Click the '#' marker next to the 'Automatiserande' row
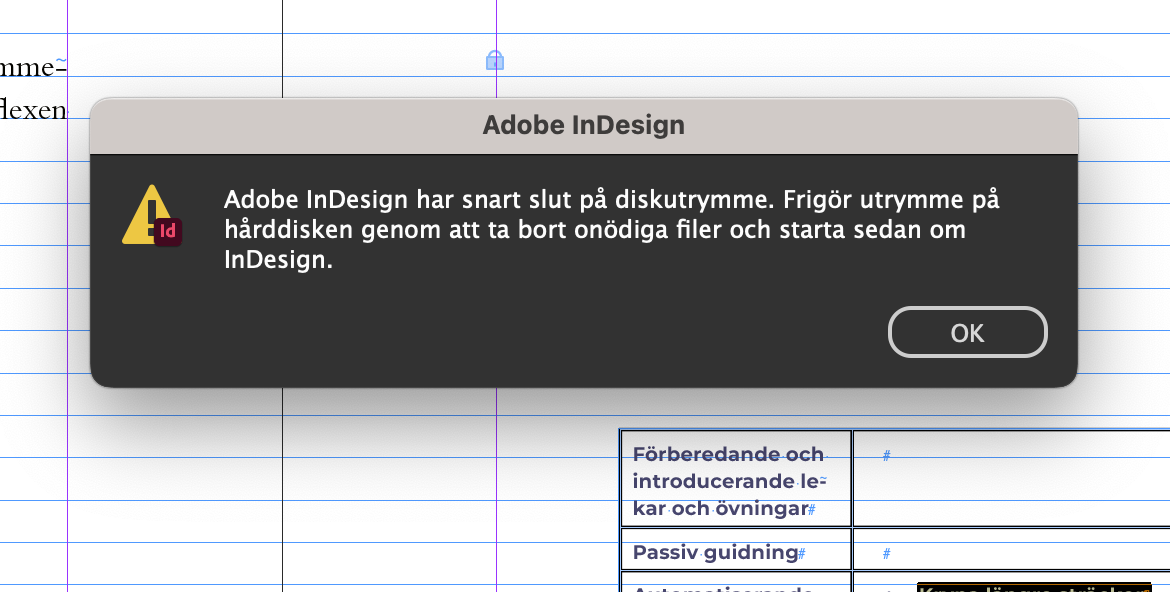This screenshot has height=592, width=1170. click(887, 587)
